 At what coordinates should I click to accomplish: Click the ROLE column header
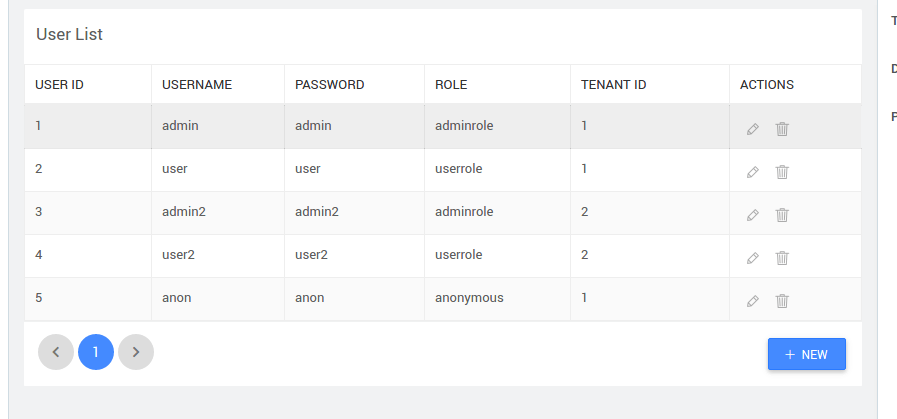click(451, 85)
